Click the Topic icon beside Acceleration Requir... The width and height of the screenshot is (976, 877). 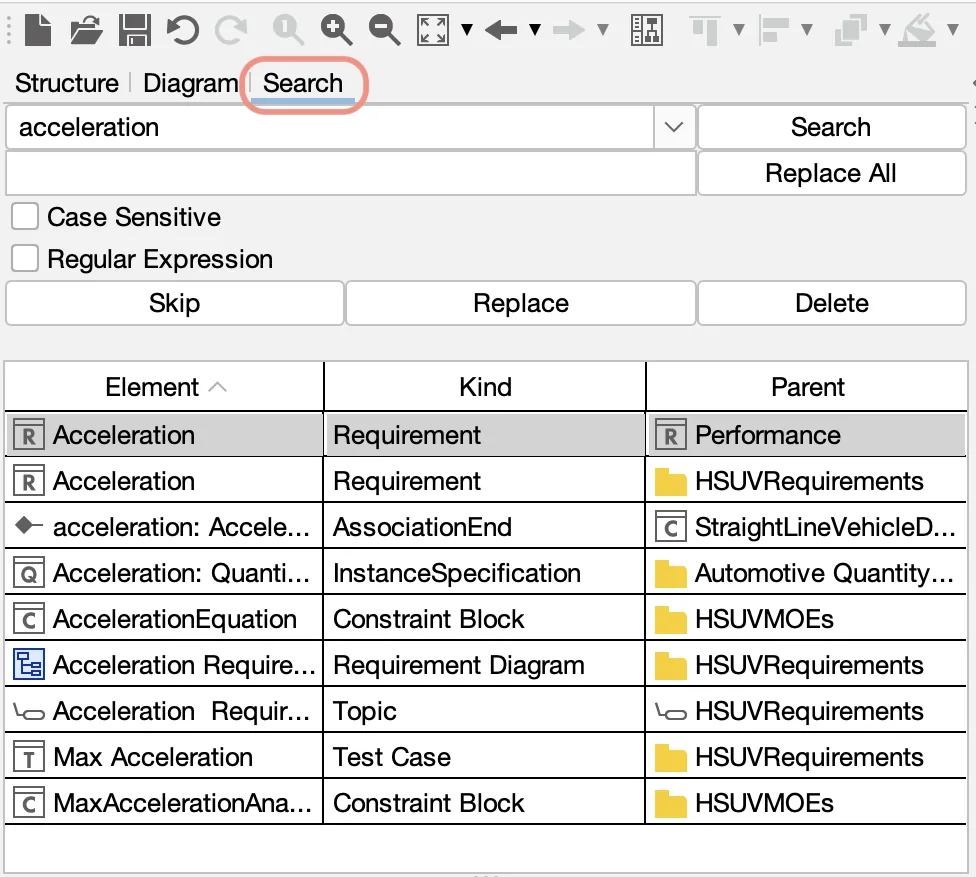(29, 712)
